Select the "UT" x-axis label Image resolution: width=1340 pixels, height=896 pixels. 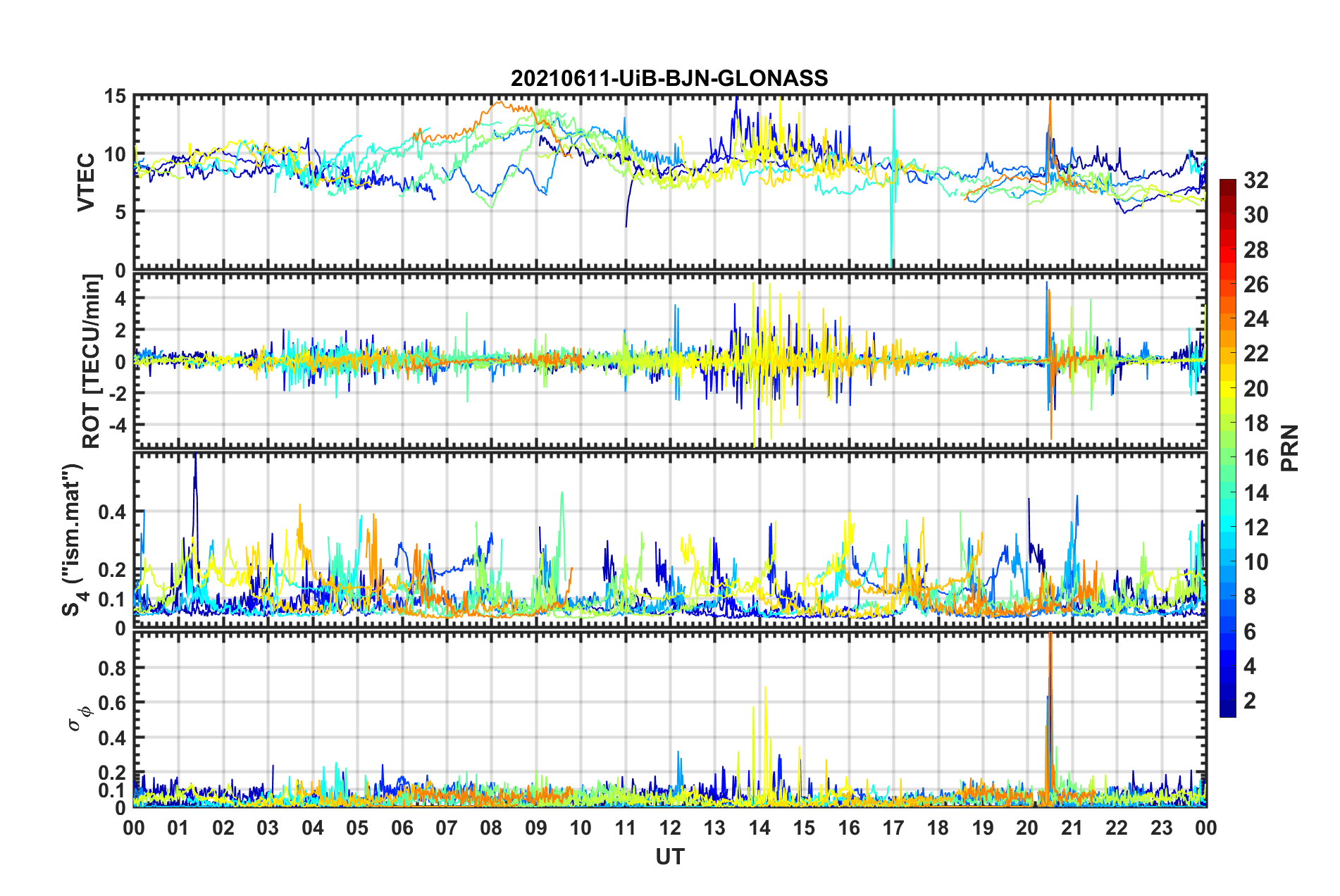tap(670, 857)
